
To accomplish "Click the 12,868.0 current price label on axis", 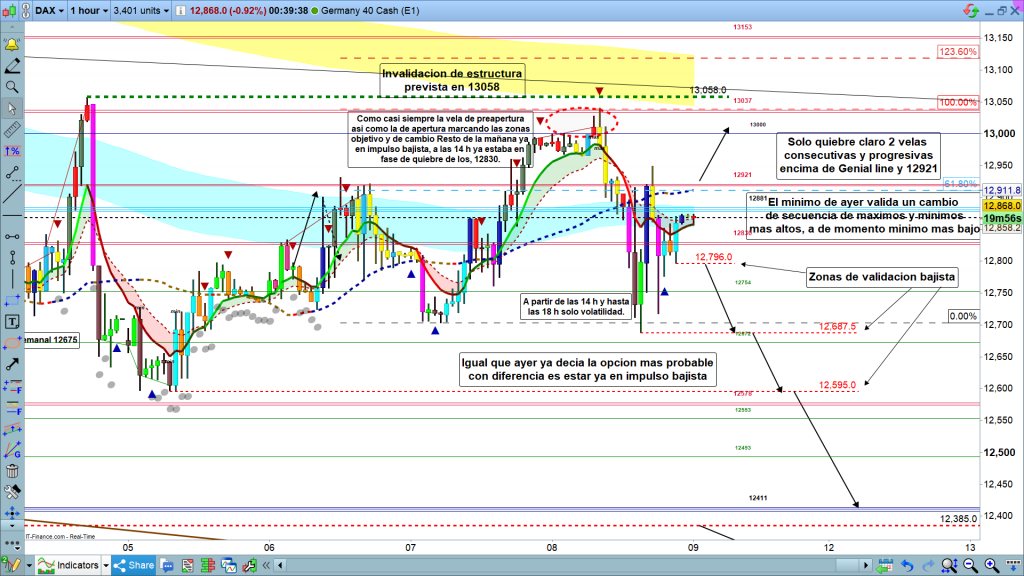I will (x=1001, y=205).
